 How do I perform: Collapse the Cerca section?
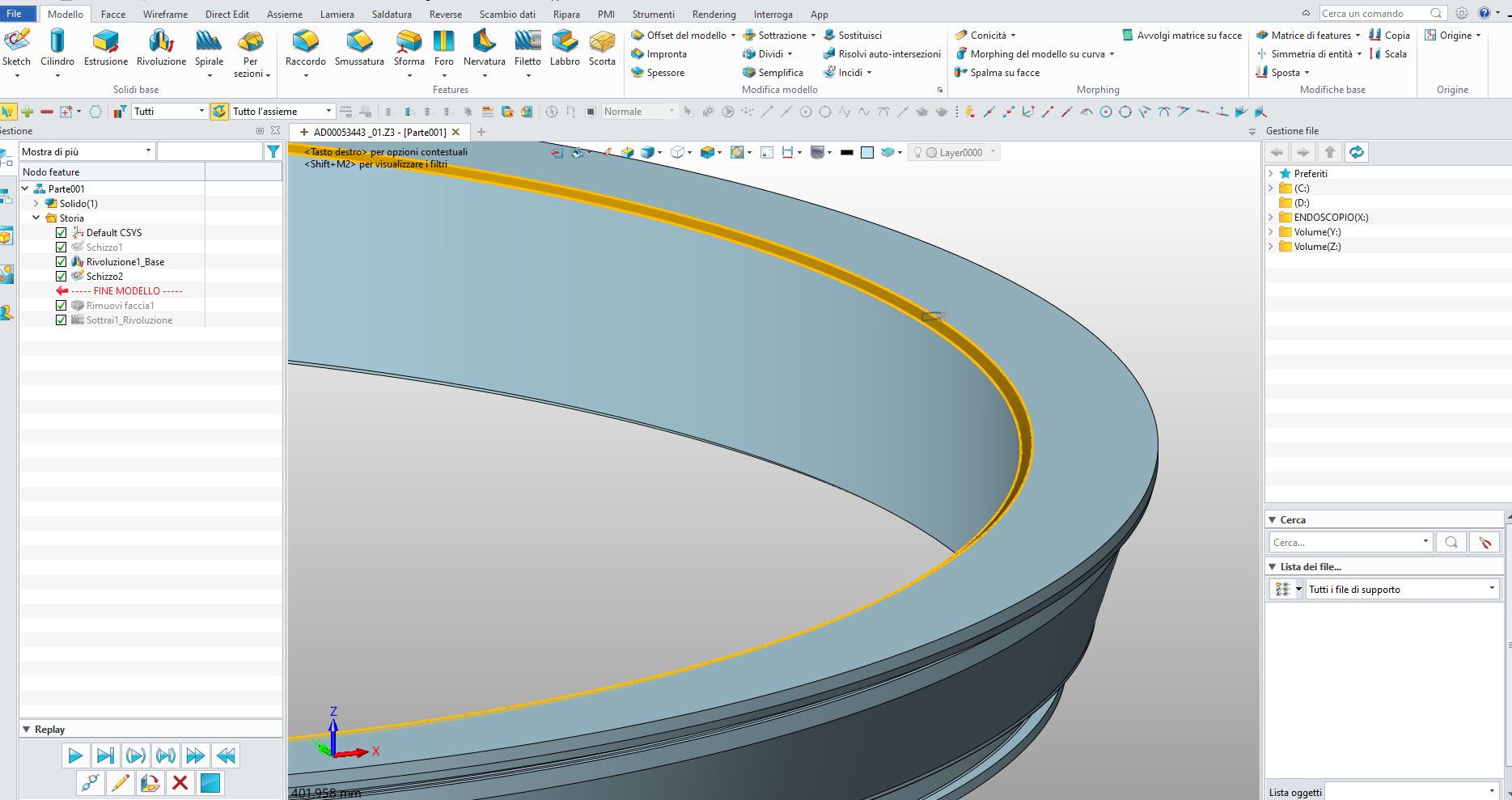coord(1273,520)
